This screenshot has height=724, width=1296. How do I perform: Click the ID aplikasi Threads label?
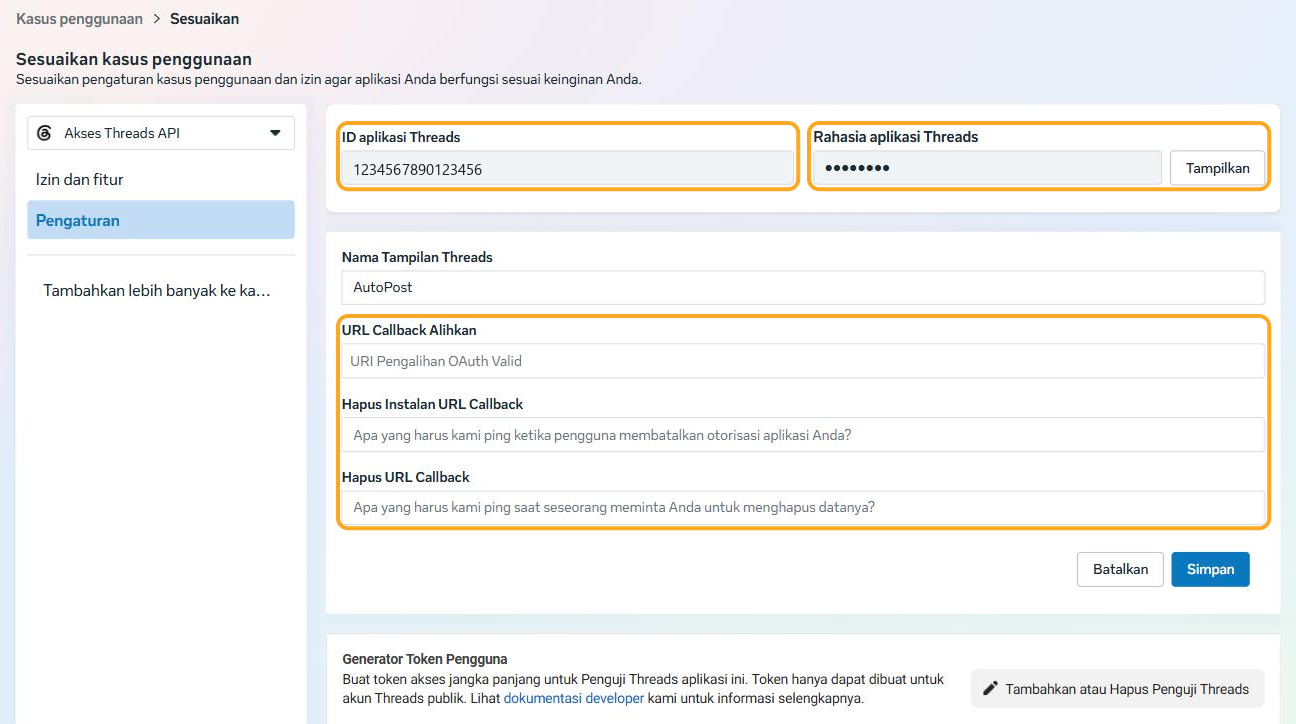tap(401, 137)
